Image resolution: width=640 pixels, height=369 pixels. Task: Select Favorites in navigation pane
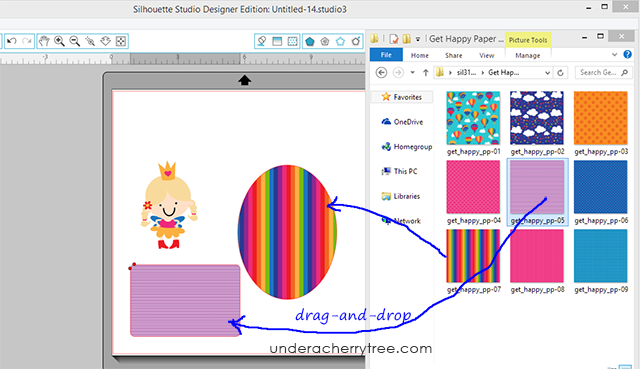[402, 97]
